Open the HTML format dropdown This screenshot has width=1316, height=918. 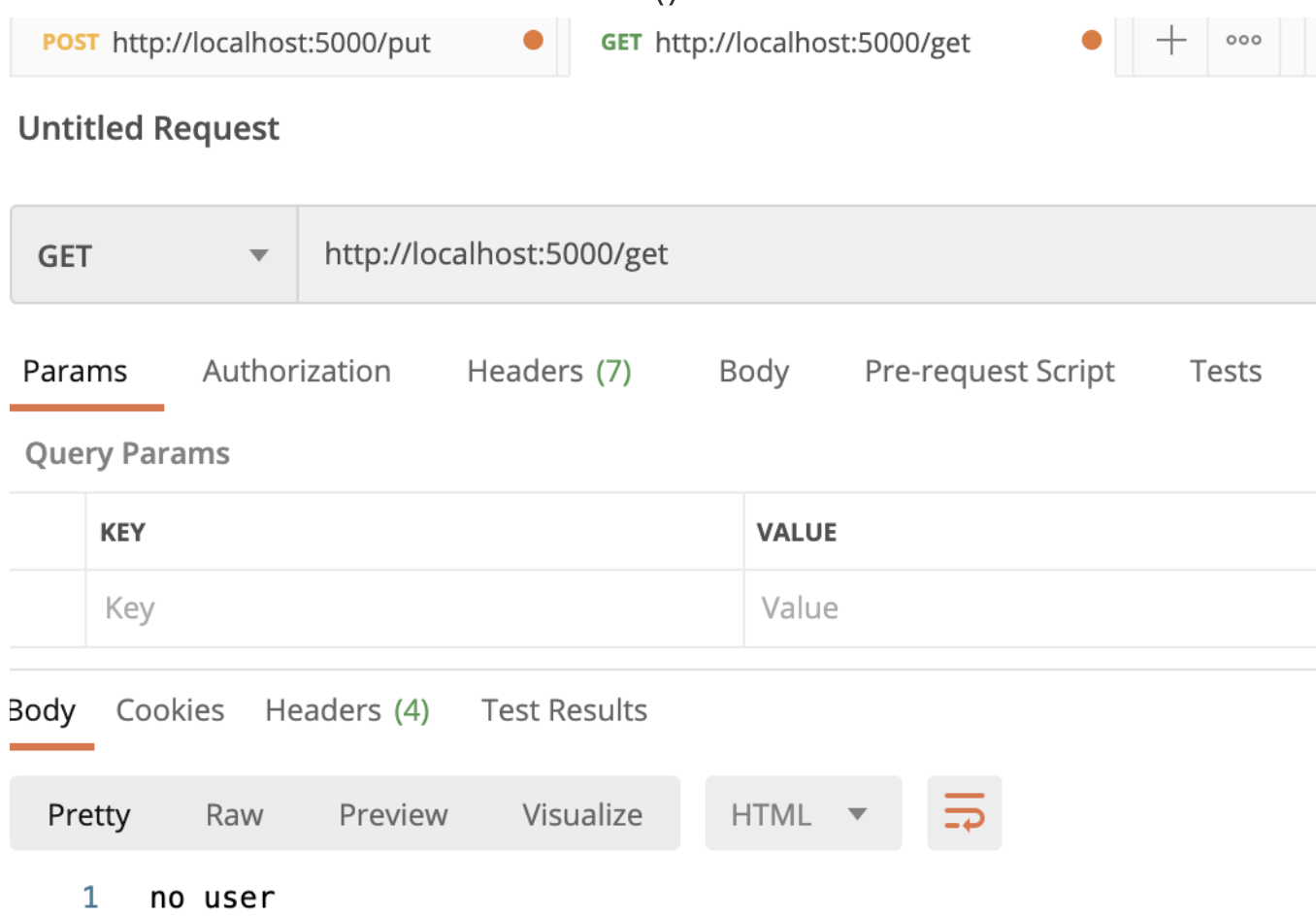point(803,813)
